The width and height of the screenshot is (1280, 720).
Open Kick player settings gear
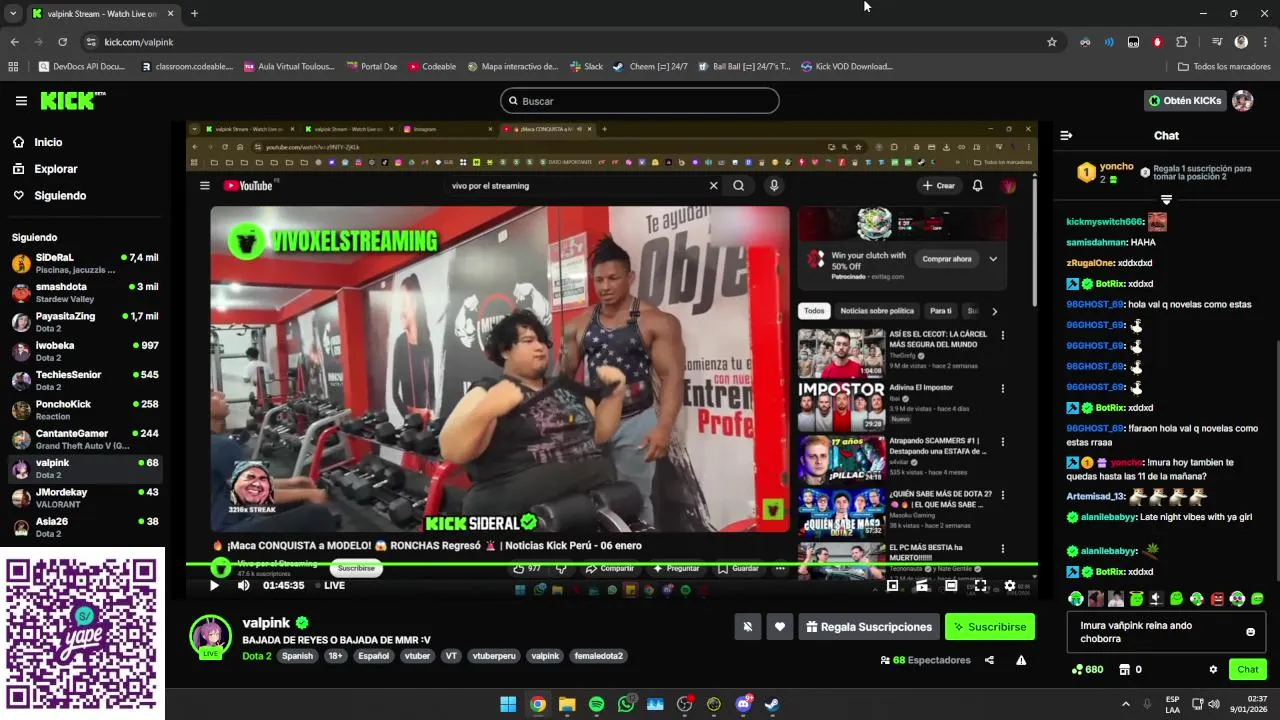click(1009, 585)
